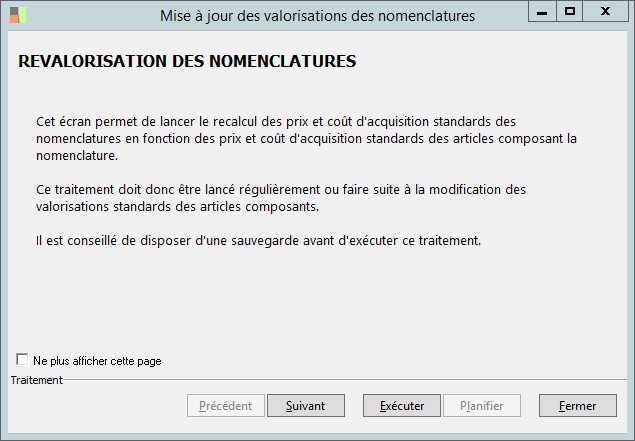Go to the next step with Suivant
The image size is (635, 441).
pos(306,406)
